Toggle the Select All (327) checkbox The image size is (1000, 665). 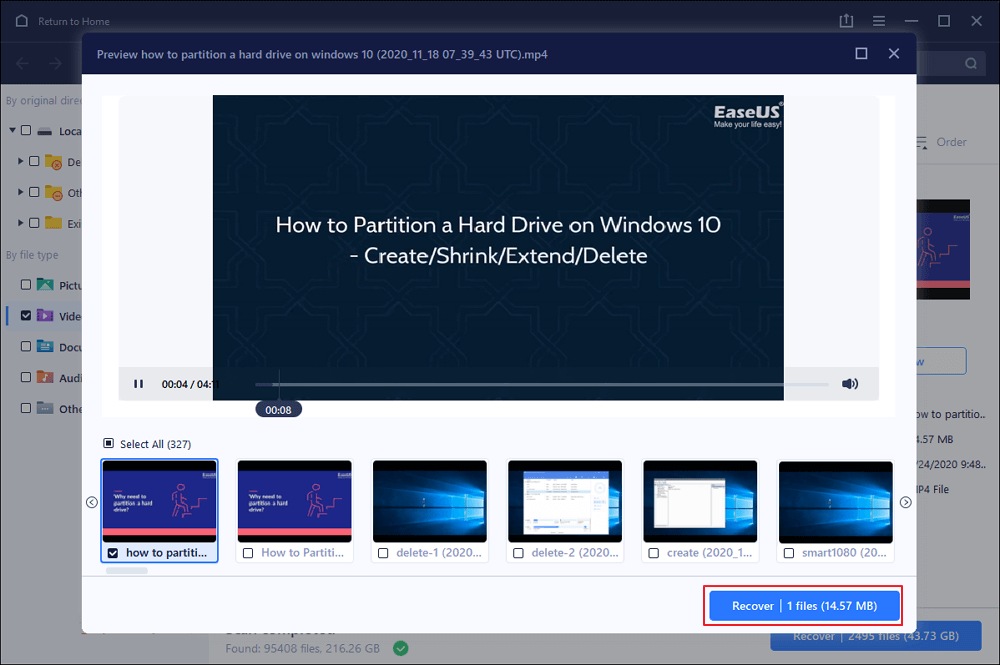pos(109,444)
